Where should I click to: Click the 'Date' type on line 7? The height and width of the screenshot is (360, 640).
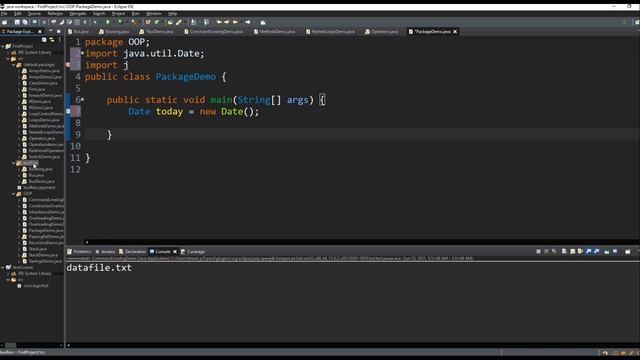click(x=139, y=111)
